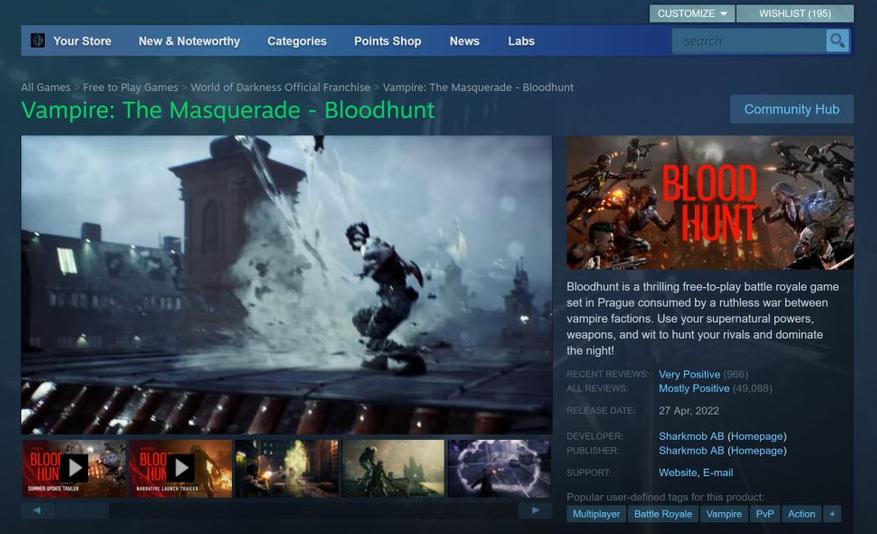Select the Action tag
This screenshot has width=877, height=534.
pos(801,514)
